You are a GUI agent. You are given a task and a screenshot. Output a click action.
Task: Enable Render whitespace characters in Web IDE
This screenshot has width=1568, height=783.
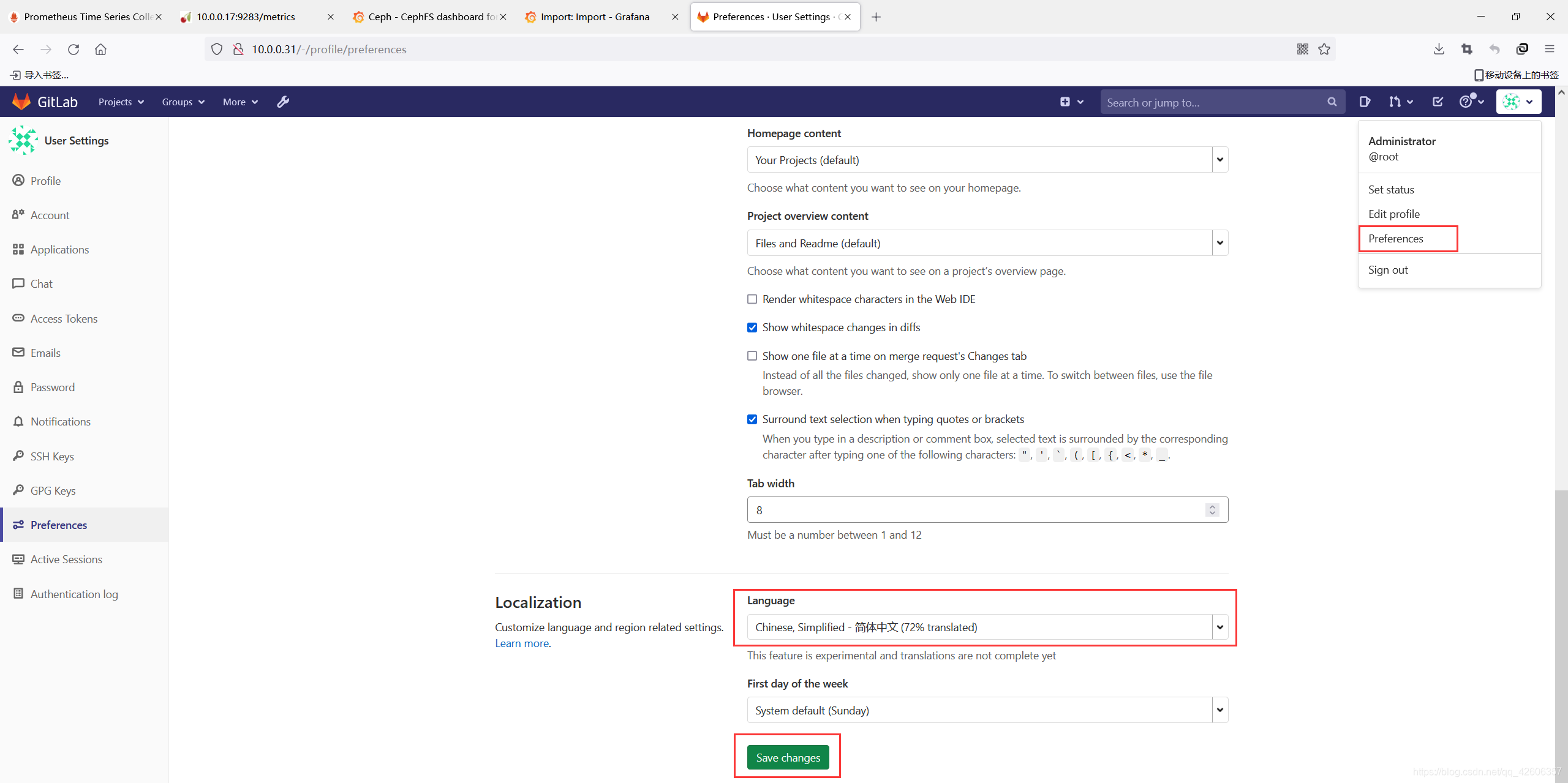[x=752, y=299]
